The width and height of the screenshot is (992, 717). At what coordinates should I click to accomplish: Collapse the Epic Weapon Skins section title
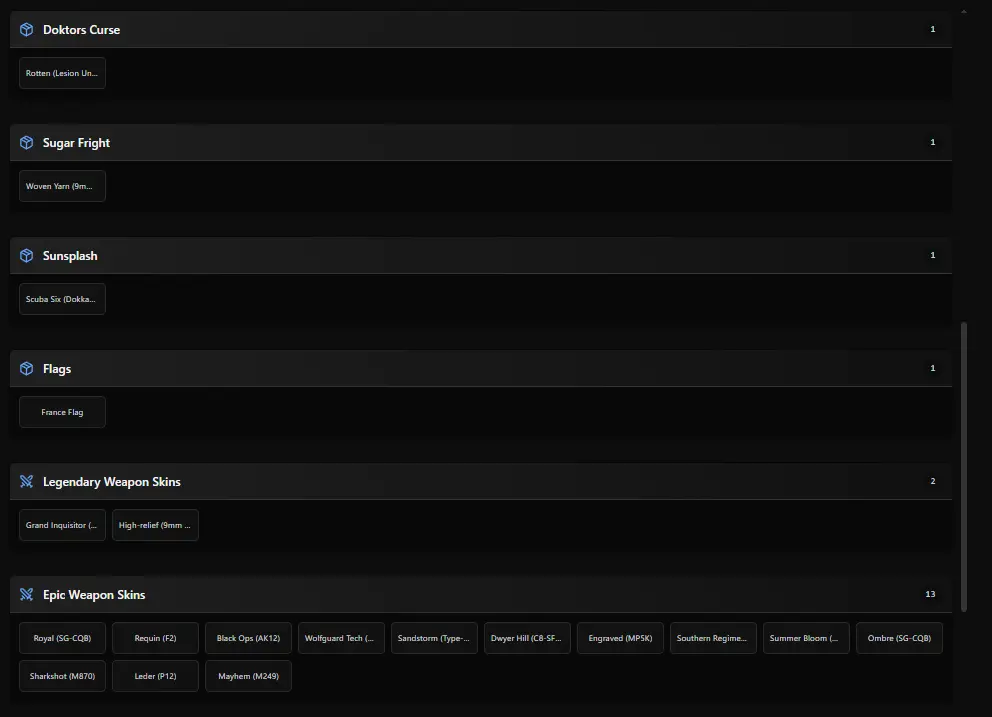coord(94,595)
